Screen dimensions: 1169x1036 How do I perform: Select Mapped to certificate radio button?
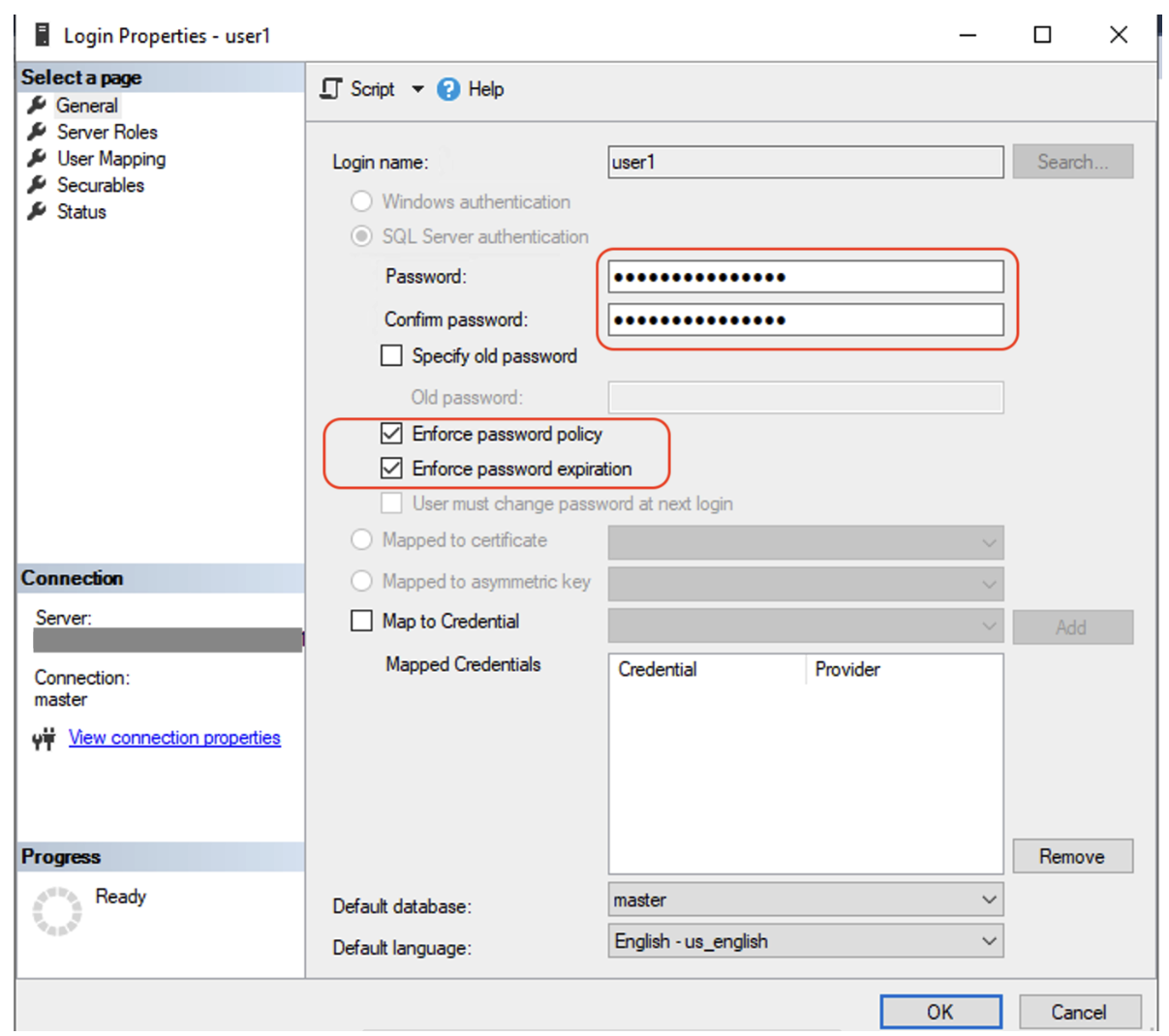[361, 539]
